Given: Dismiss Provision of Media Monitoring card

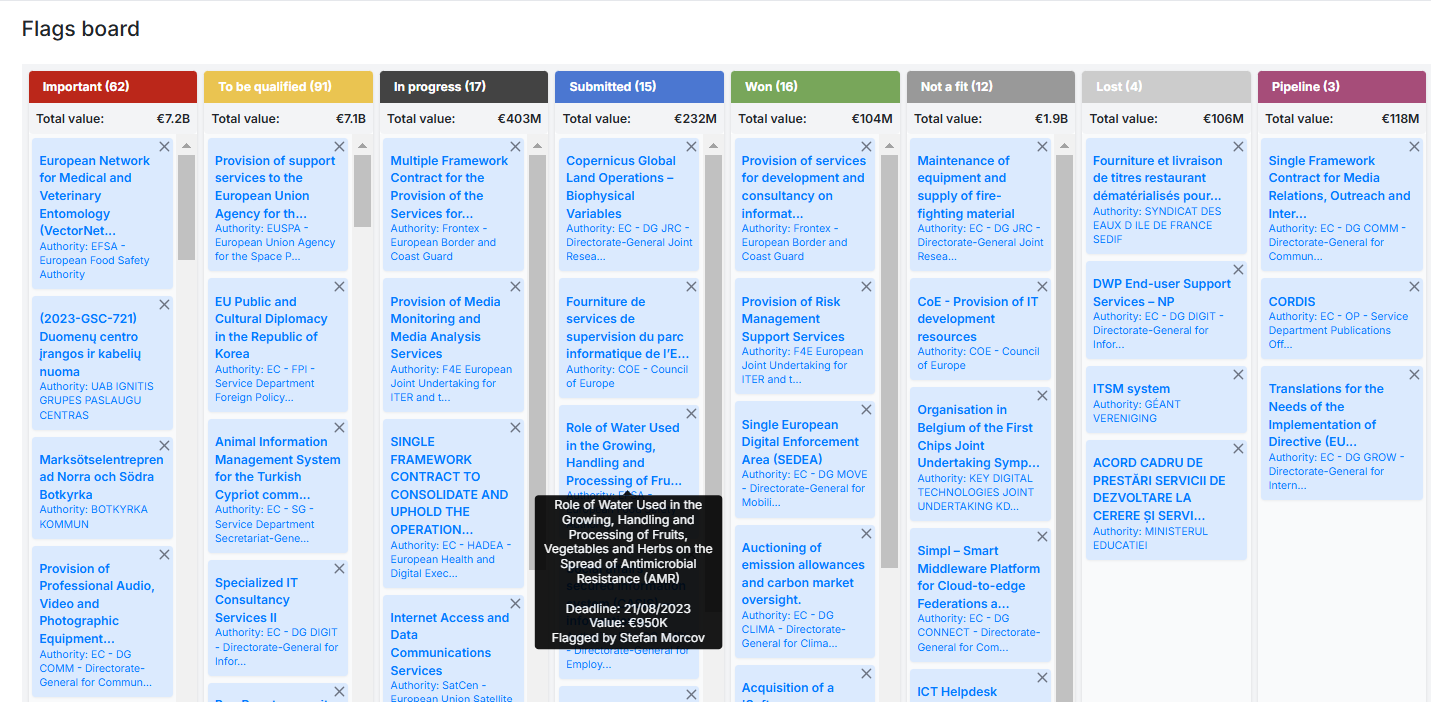Looking at the screenshot, I should pyautogui.click(x=515, y=286).
